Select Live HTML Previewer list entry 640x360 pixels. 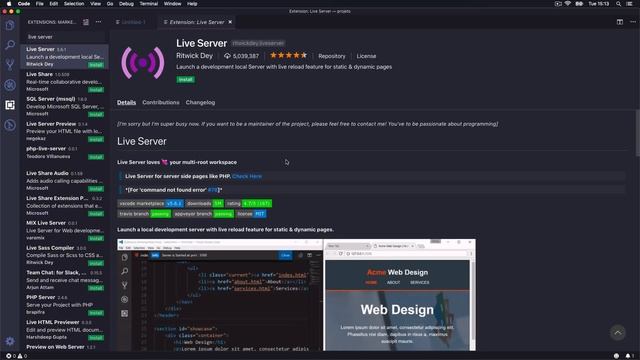[x=64, y=329]
